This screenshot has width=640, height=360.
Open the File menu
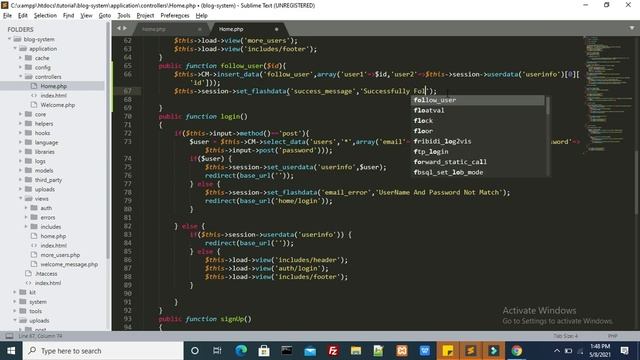click(7, 16)
